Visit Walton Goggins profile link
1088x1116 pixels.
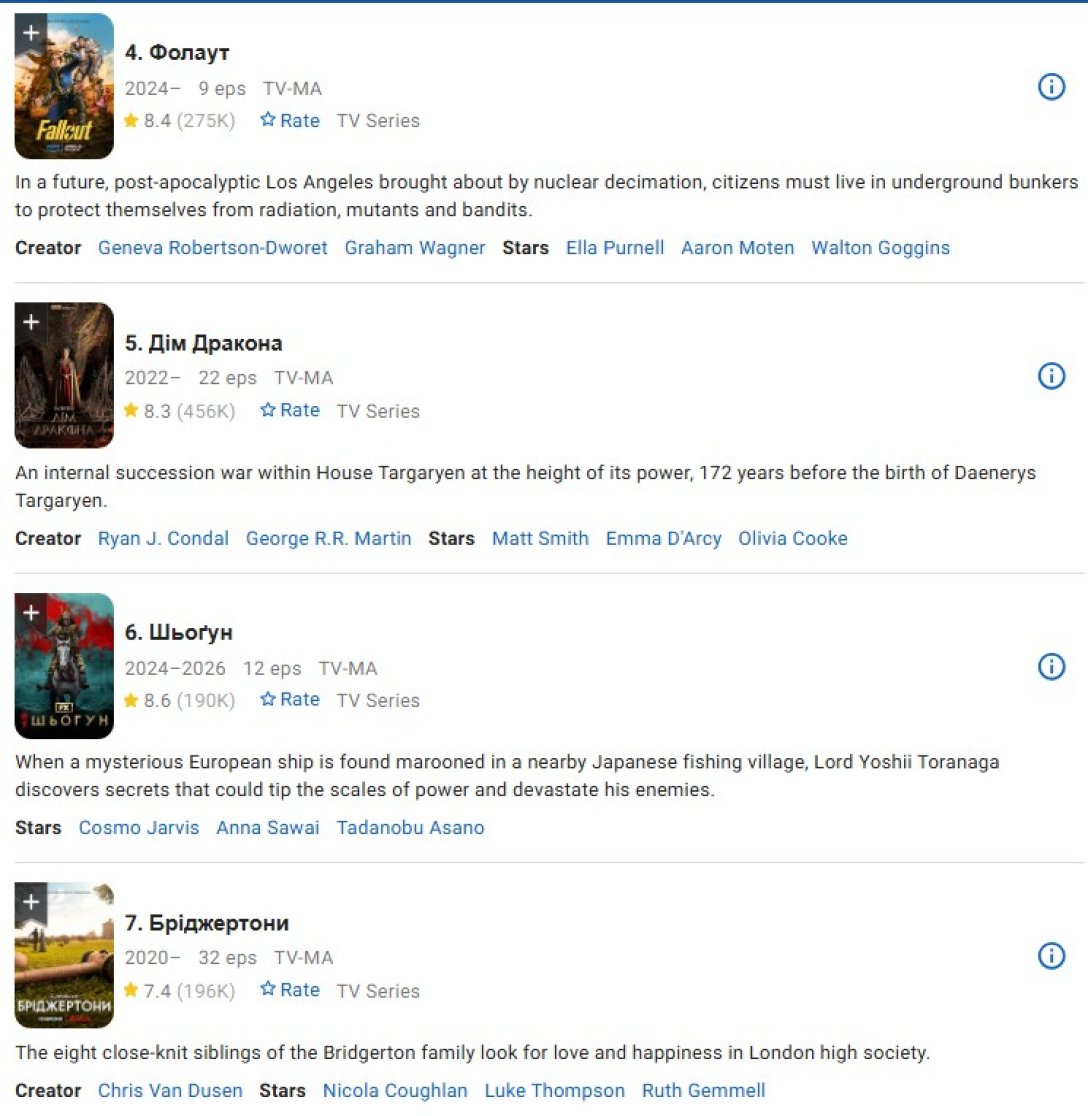click(880, 248)
